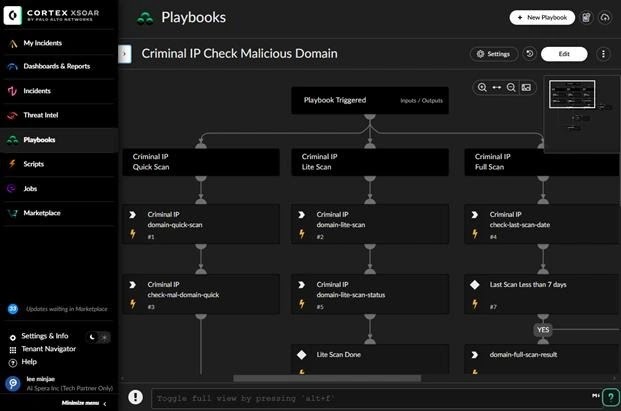Click the zoom in magnifier icon
This screenshot has height=411, width=621.
pos(482,88)
